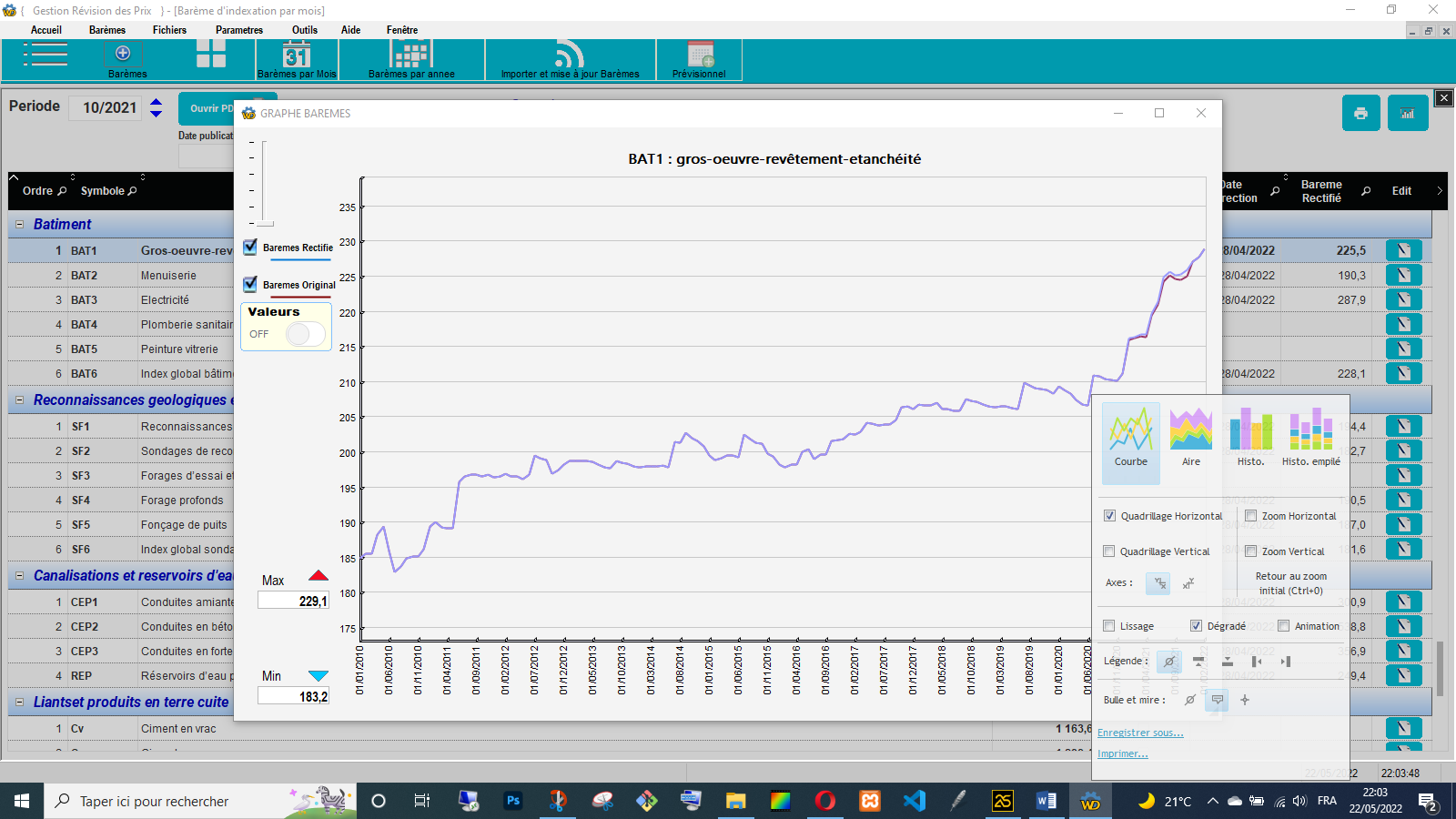
Task: Click the teal printer button
Action: [1360, 114]
